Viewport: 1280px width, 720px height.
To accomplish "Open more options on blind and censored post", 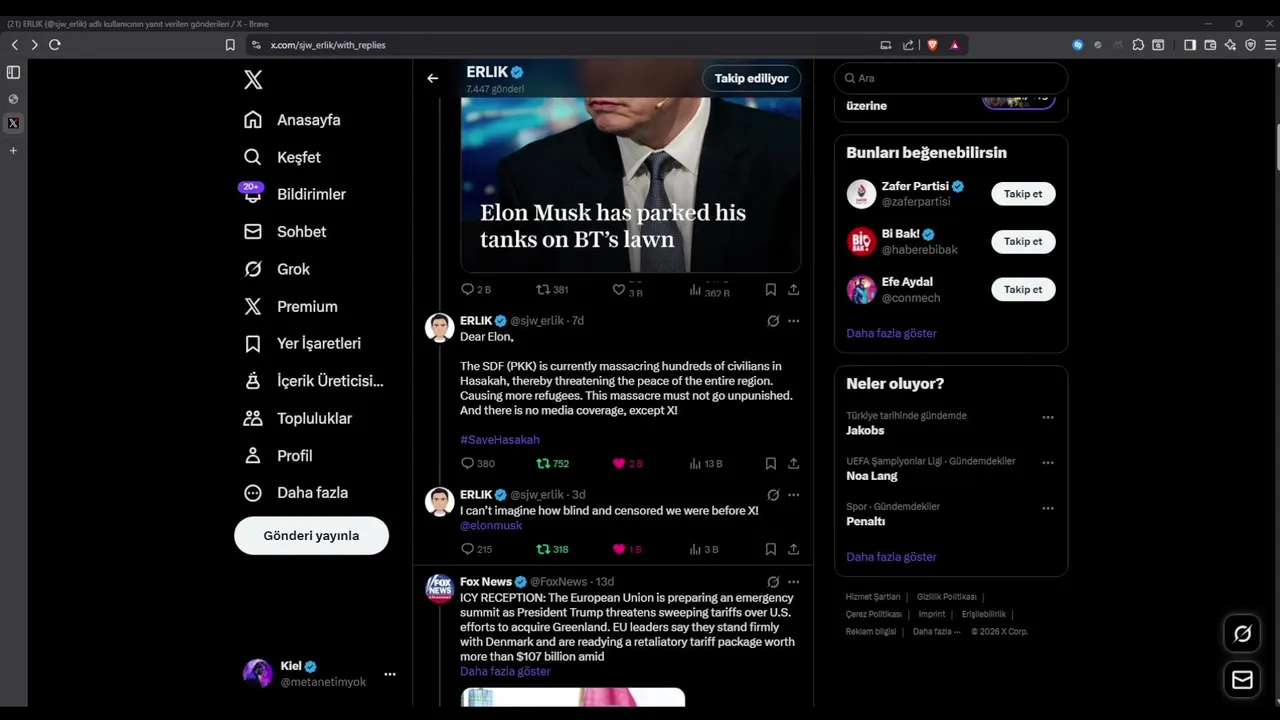I will click(x=793, y=494).
